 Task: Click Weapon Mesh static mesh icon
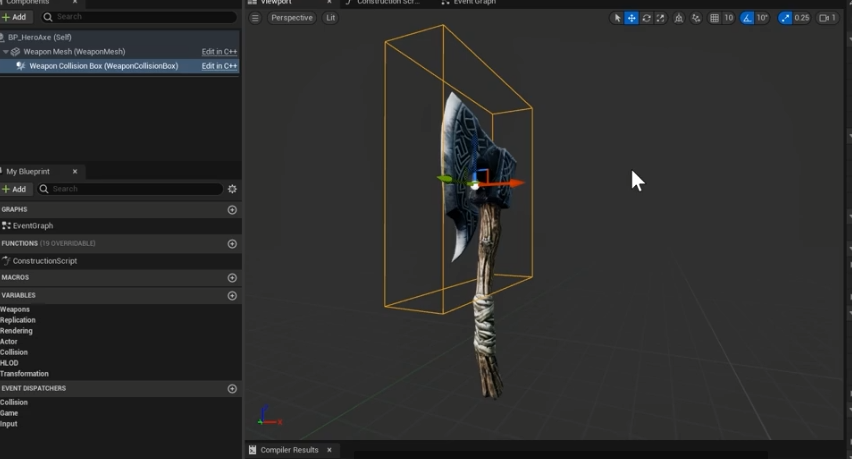point(15,52)
